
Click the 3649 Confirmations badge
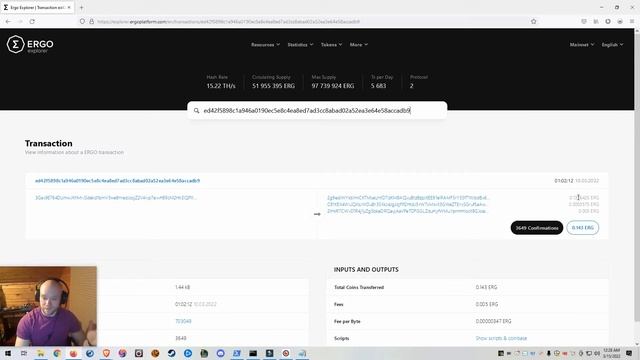(x=537, y=228)
